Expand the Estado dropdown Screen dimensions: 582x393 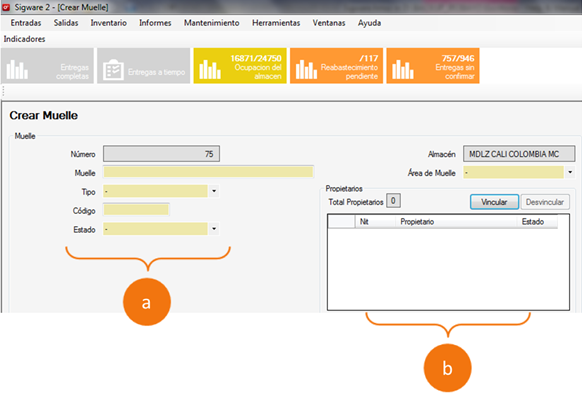pyautogui.click(x=214, y=229)
